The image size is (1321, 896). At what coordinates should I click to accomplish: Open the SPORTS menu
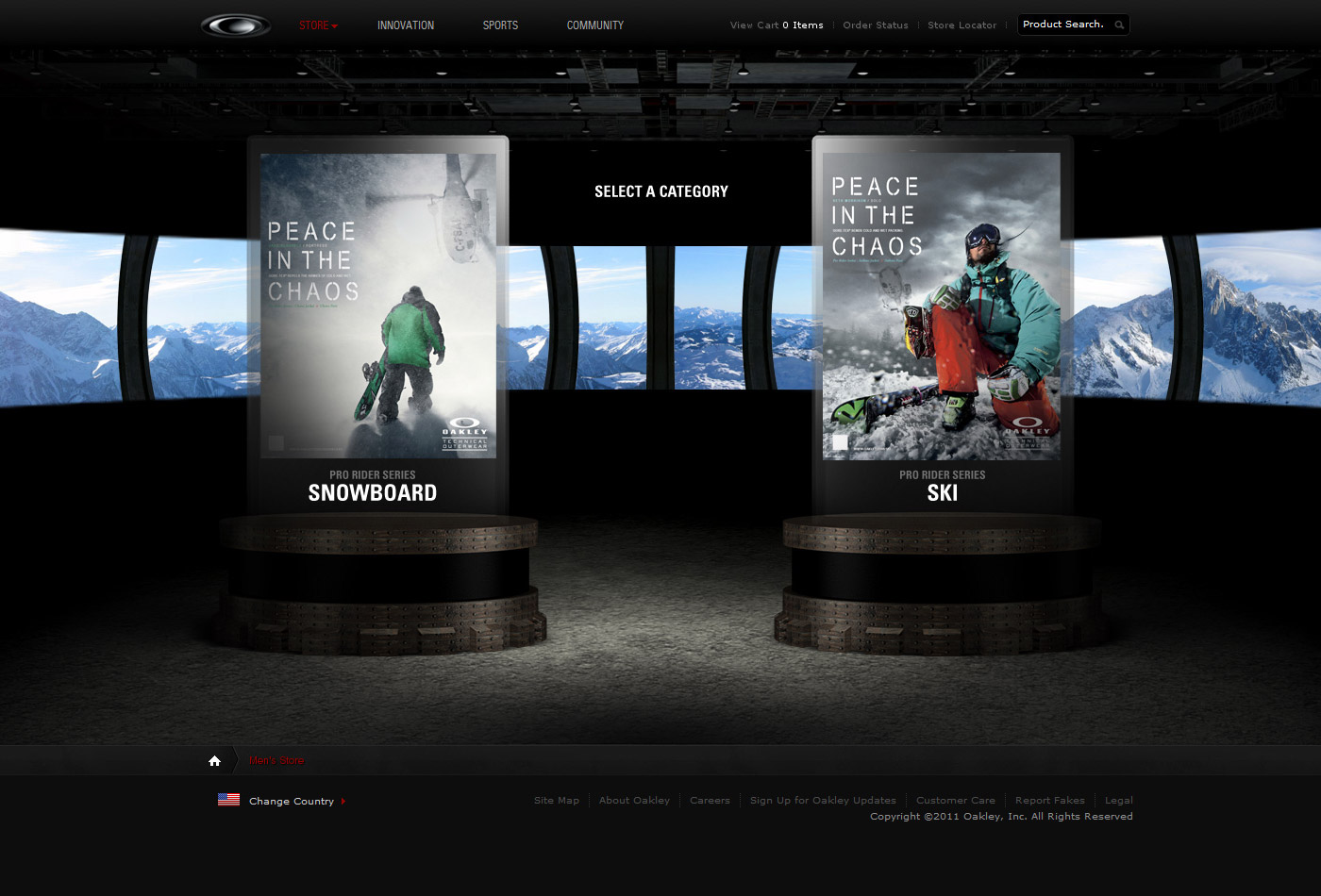click(500, 25)
